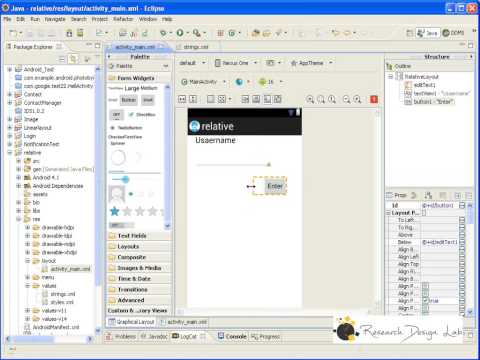Collapse the Layout Parameters property group
This screenshot has height=360, width=480.
click(388, 213)
